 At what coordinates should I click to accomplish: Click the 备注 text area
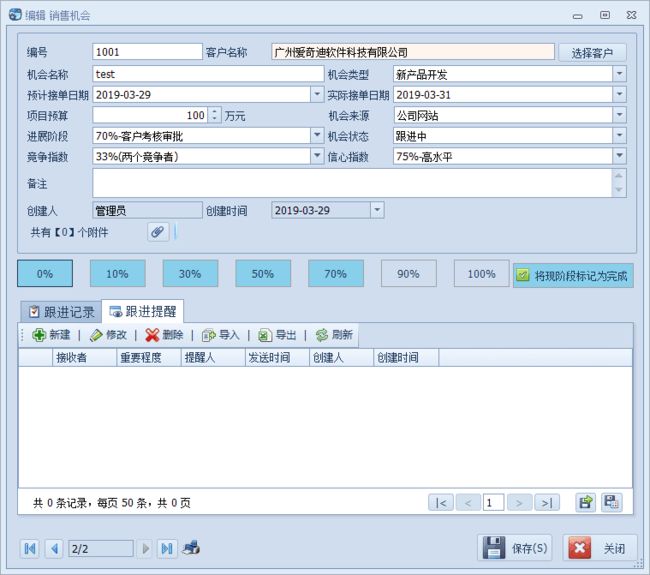coord(352,183)
